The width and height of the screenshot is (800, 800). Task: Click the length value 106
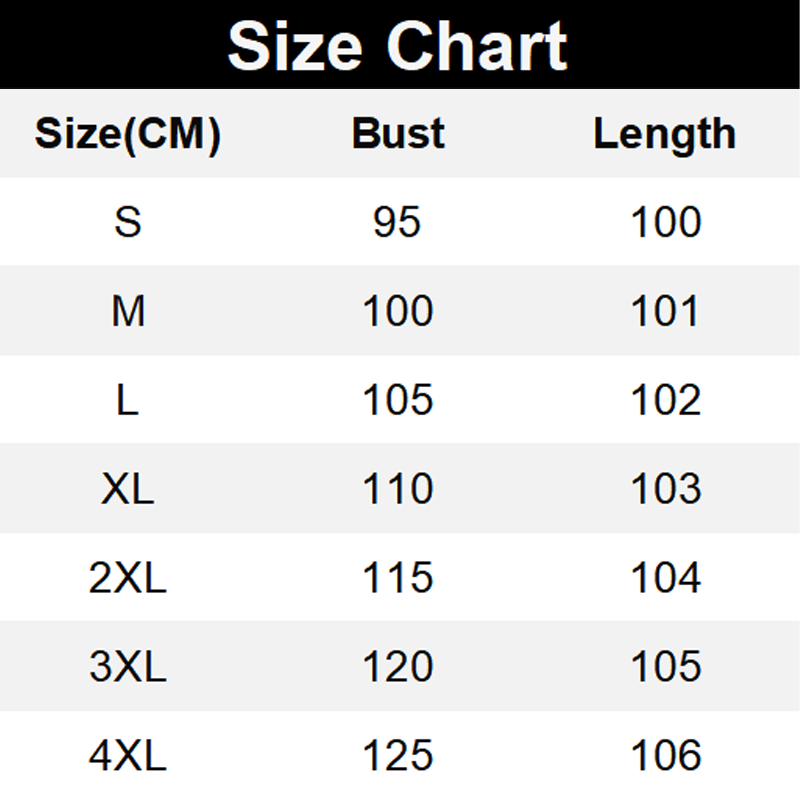coord(665,756)
